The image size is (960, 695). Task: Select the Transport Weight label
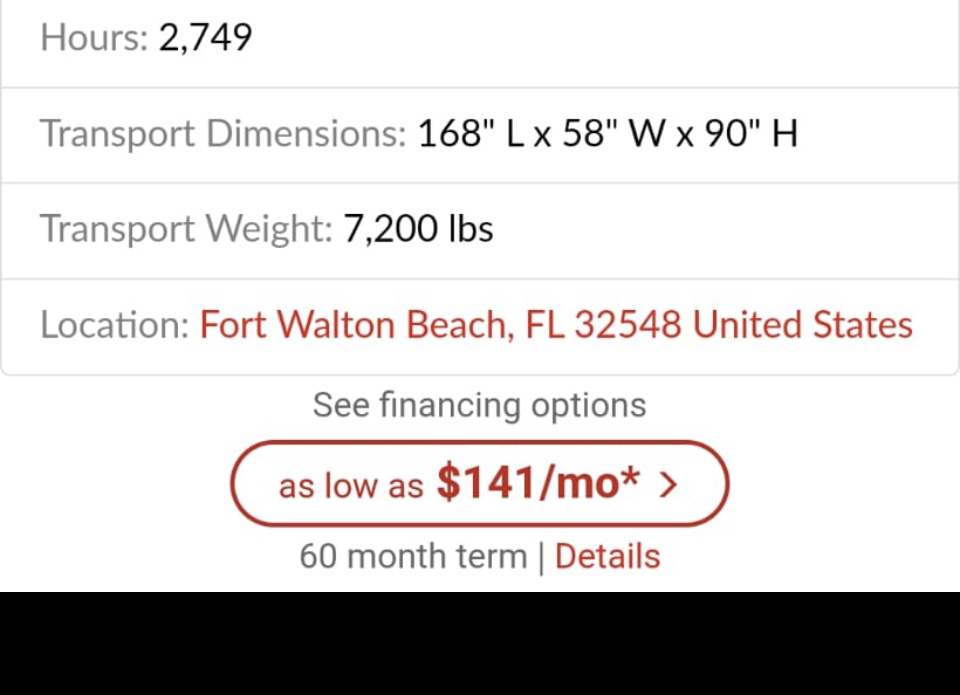(x=185, y=230)
